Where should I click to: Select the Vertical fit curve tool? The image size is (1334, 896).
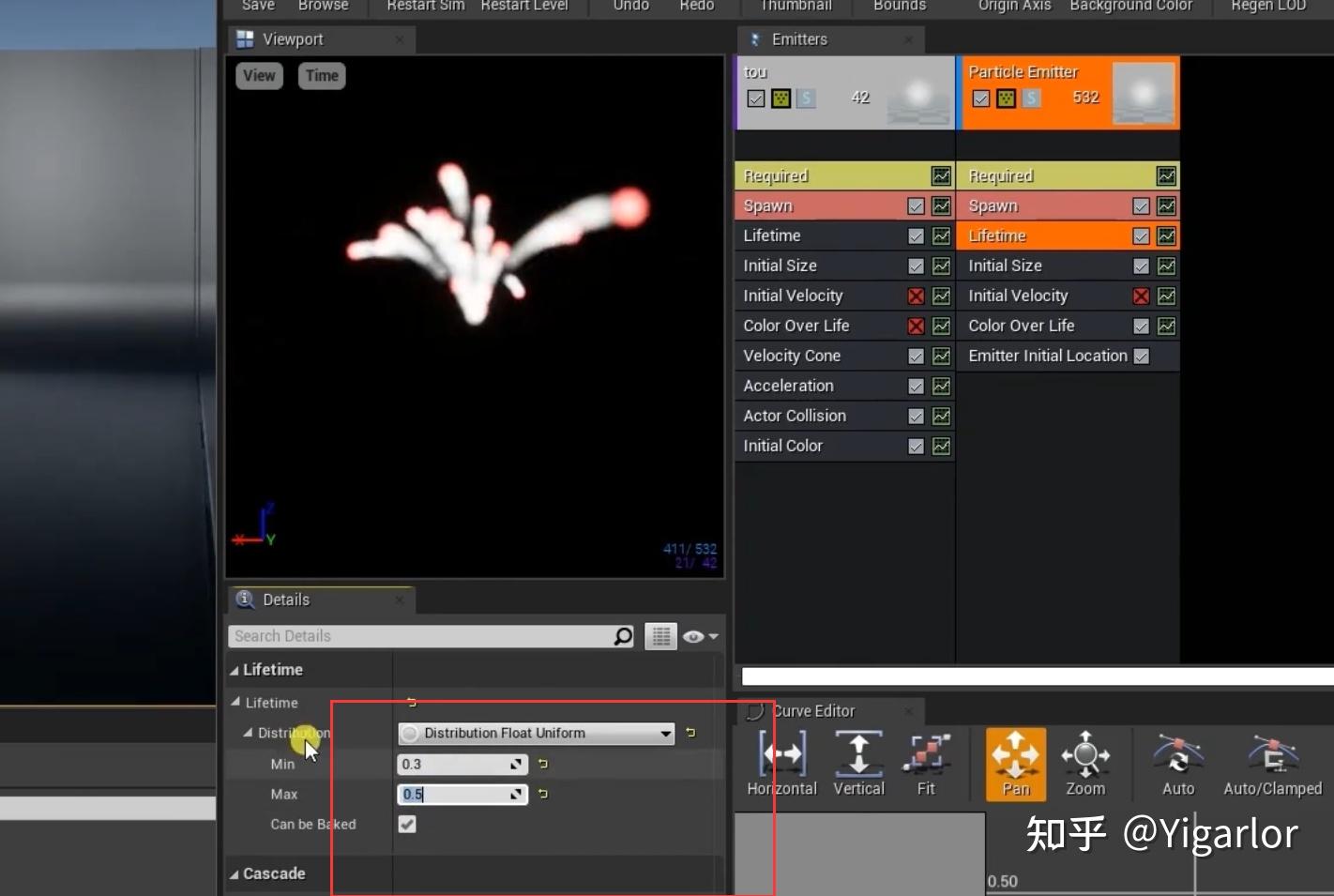pyautogui.click(x=858, y=764)
